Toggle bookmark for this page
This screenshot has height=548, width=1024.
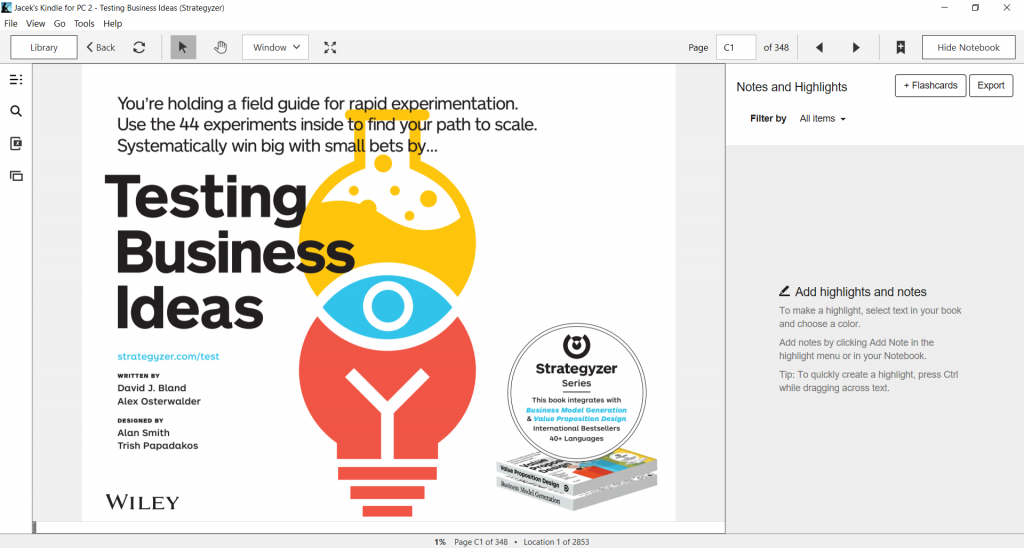[x=900, y=47]
